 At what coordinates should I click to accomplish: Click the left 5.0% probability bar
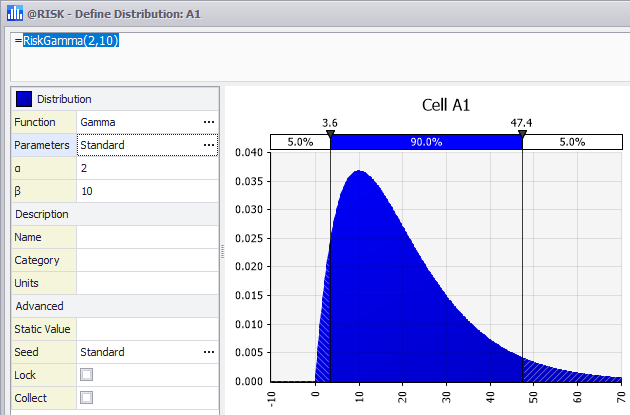[x=300, y=142]
